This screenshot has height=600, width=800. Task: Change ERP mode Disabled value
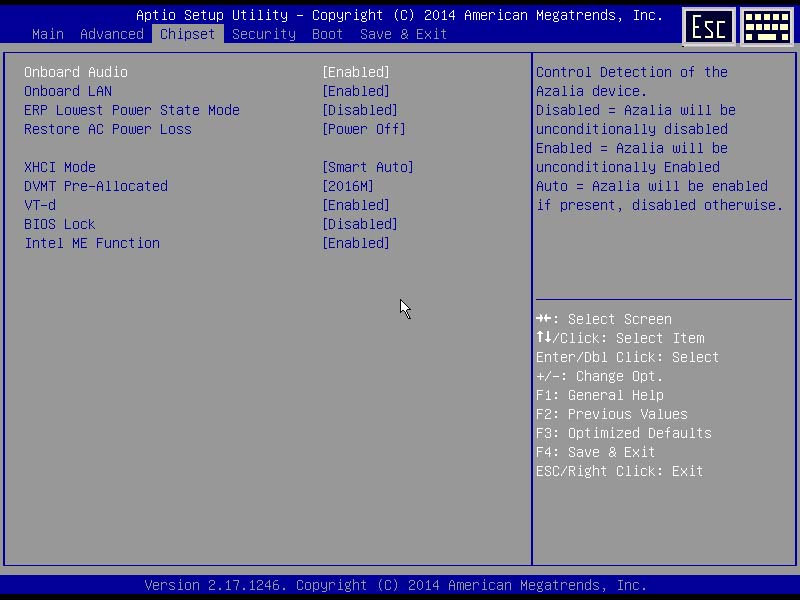pyautogui.click(x=360, y=110)
